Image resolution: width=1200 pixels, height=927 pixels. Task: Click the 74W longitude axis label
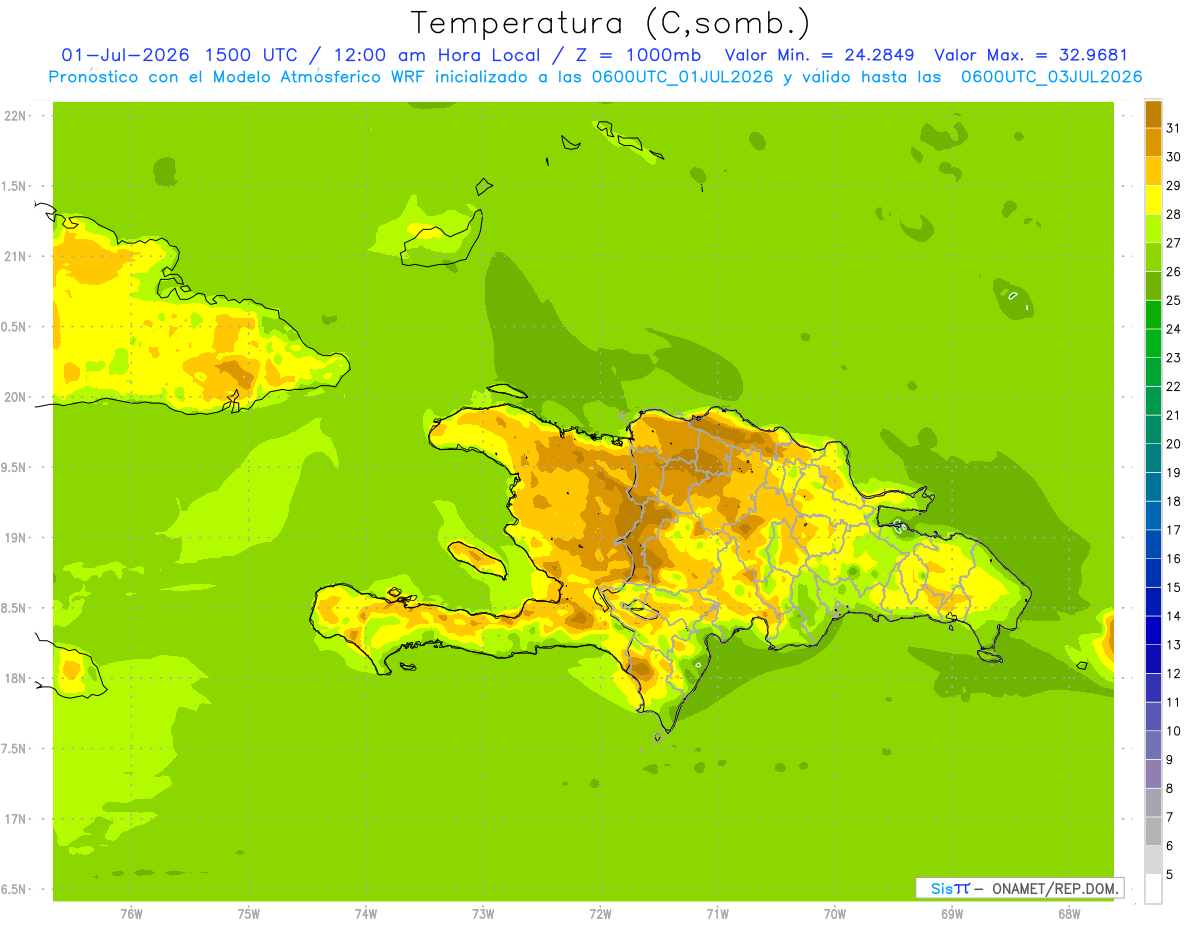pyautogui.click(x=365, y=914)
